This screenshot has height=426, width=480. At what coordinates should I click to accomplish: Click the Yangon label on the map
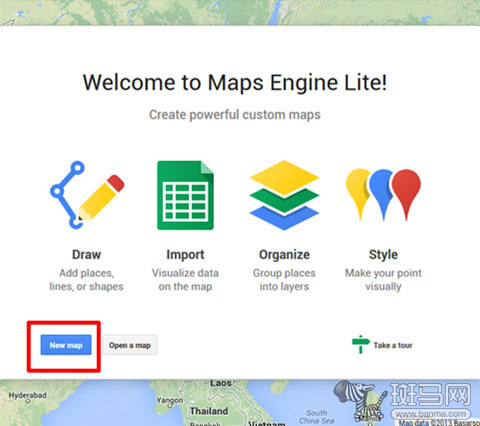point(170,400)
